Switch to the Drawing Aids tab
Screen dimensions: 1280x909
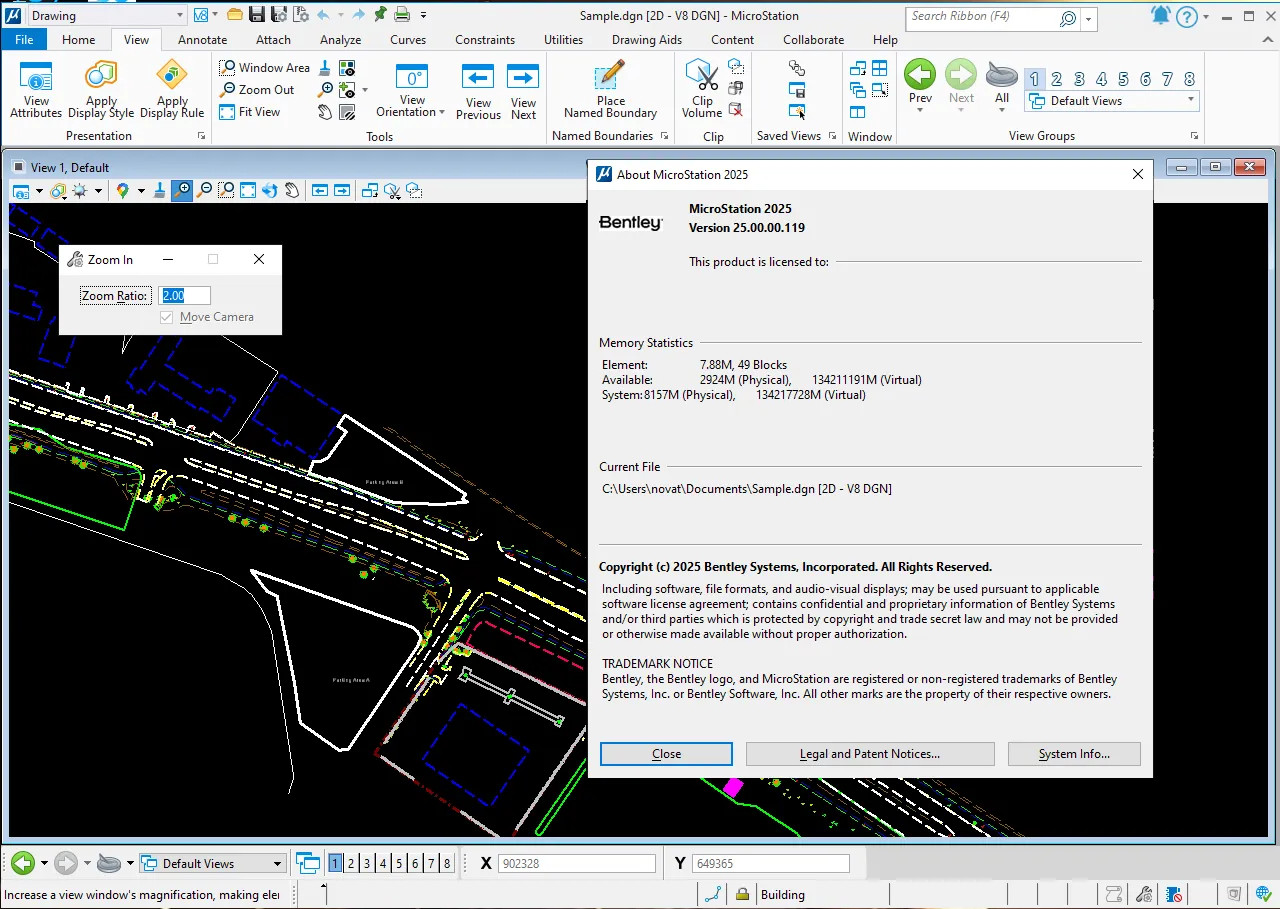tap(647, 40)
